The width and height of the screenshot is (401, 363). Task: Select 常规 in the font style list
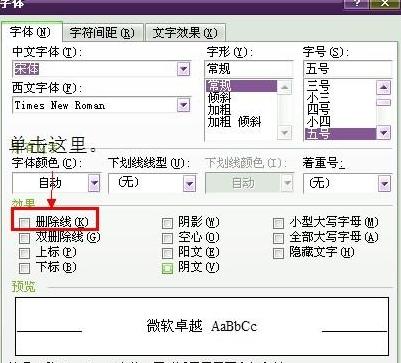coord(242,86)
